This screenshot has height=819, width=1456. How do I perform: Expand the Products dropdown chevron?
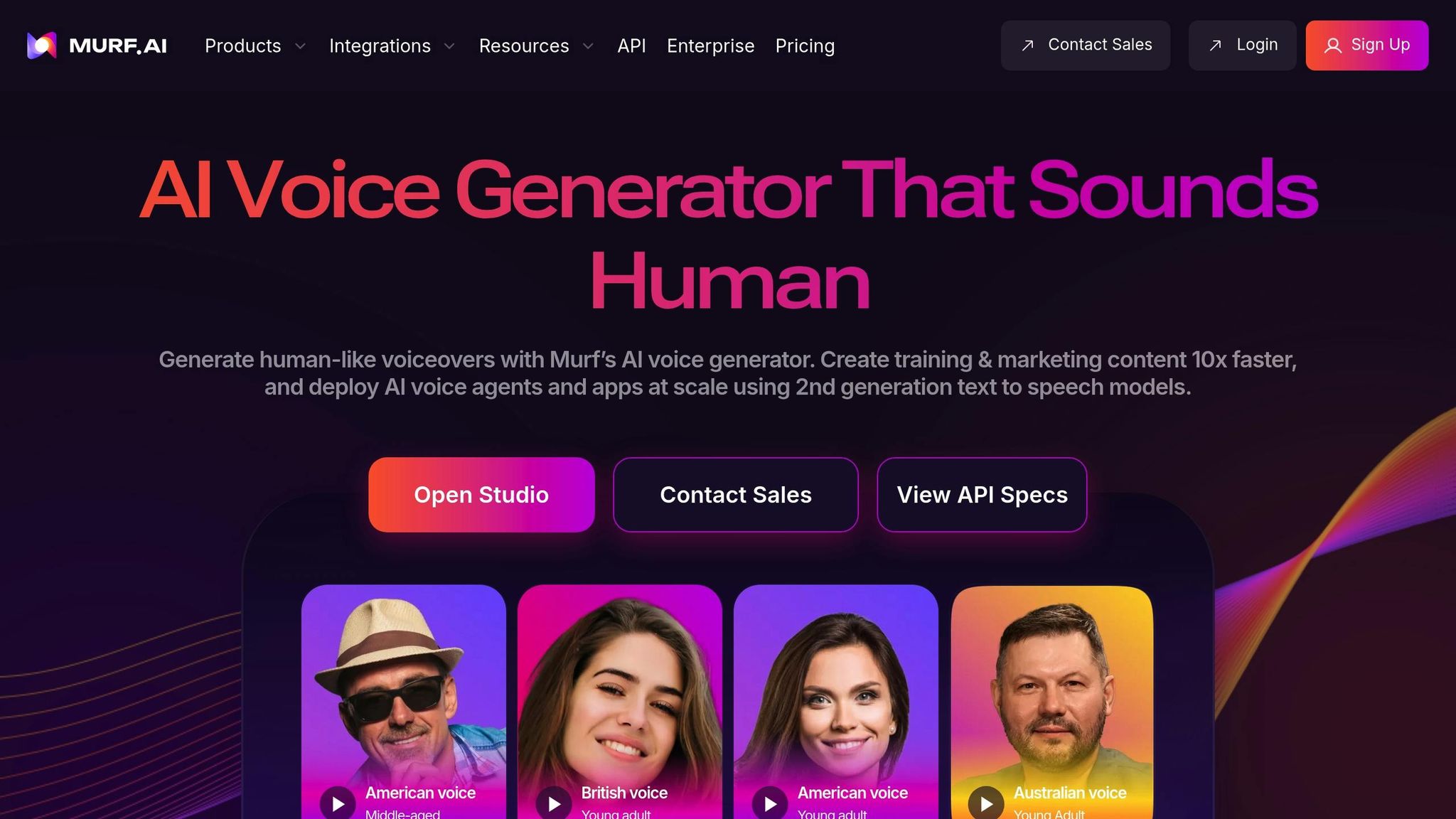click(300, 46)
